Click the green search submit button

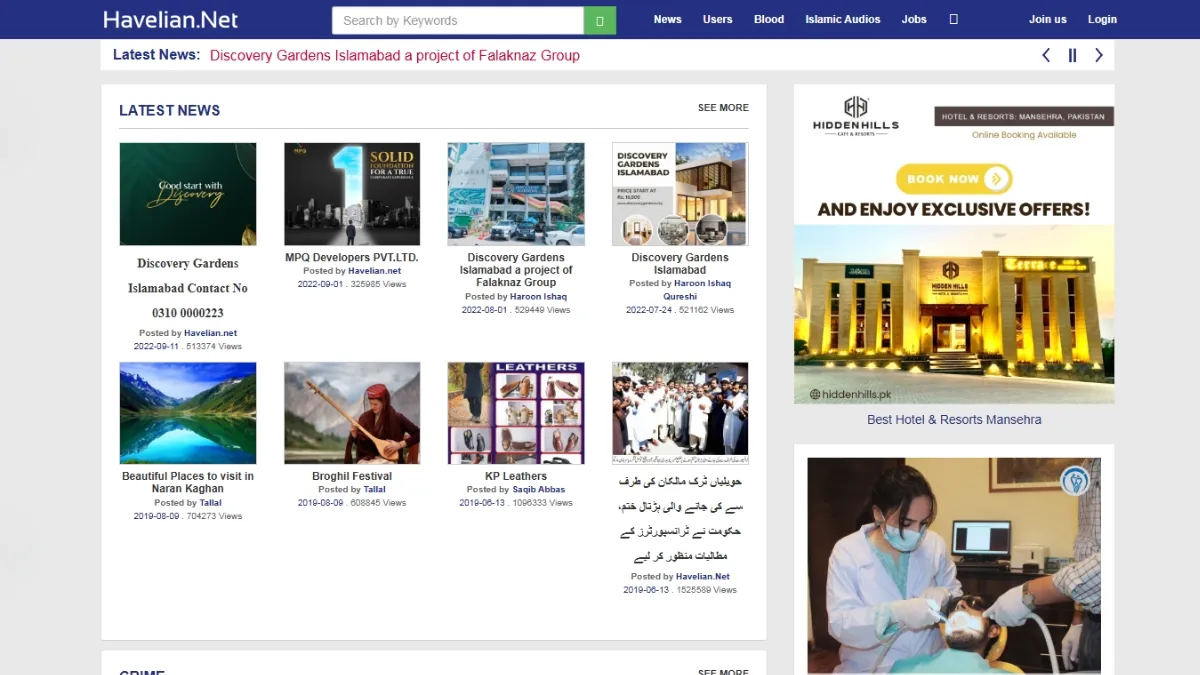point(600,20)
